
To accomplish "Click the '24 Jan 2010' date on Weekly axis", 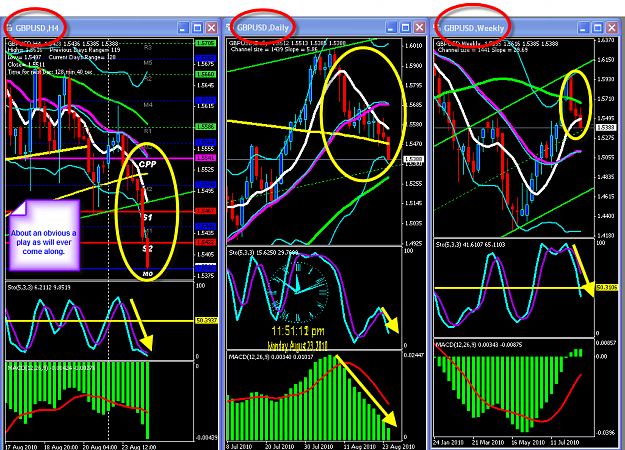I will tap(448, 442).
